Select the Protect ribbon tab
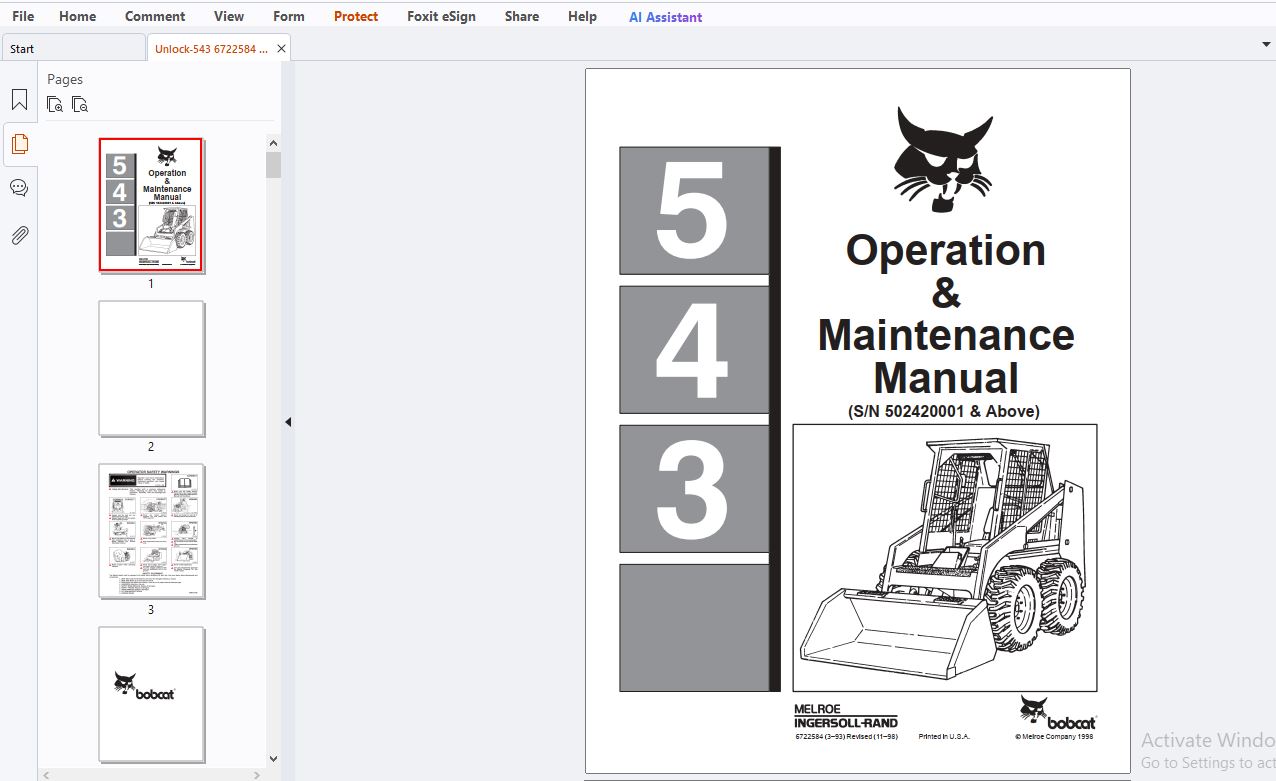The width and height of the screenshot is (1276, 781). [356, 16]
